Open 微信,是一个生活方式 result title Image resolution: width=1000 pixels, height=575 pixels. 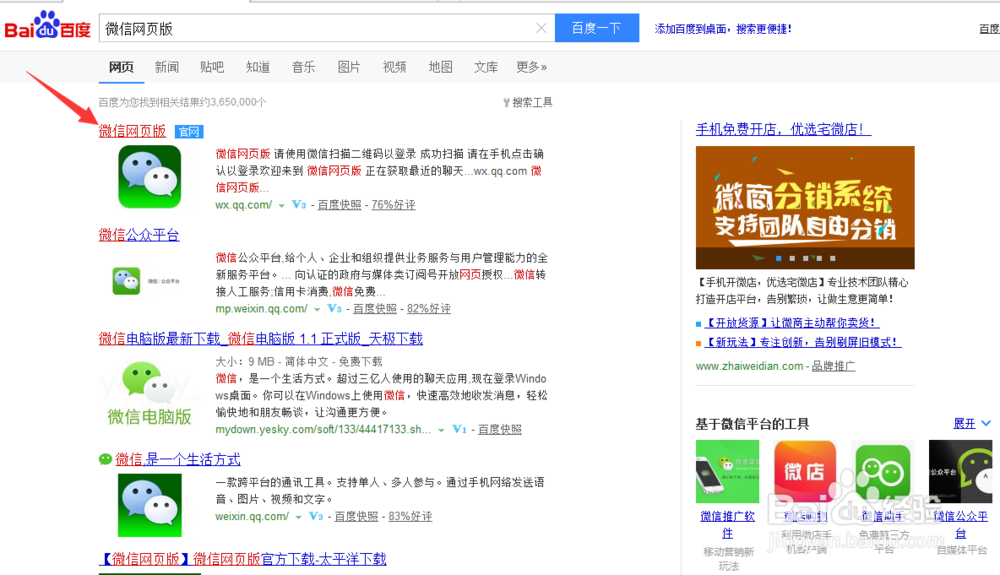(178, 459)
